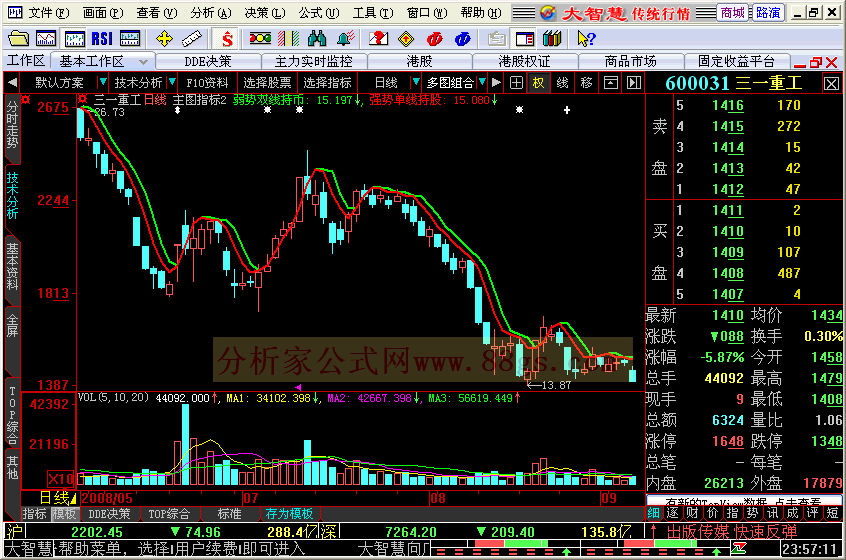Click the F10资料 button
The width and height of the screenshot is (846, 560).
(x=207, y=83)
